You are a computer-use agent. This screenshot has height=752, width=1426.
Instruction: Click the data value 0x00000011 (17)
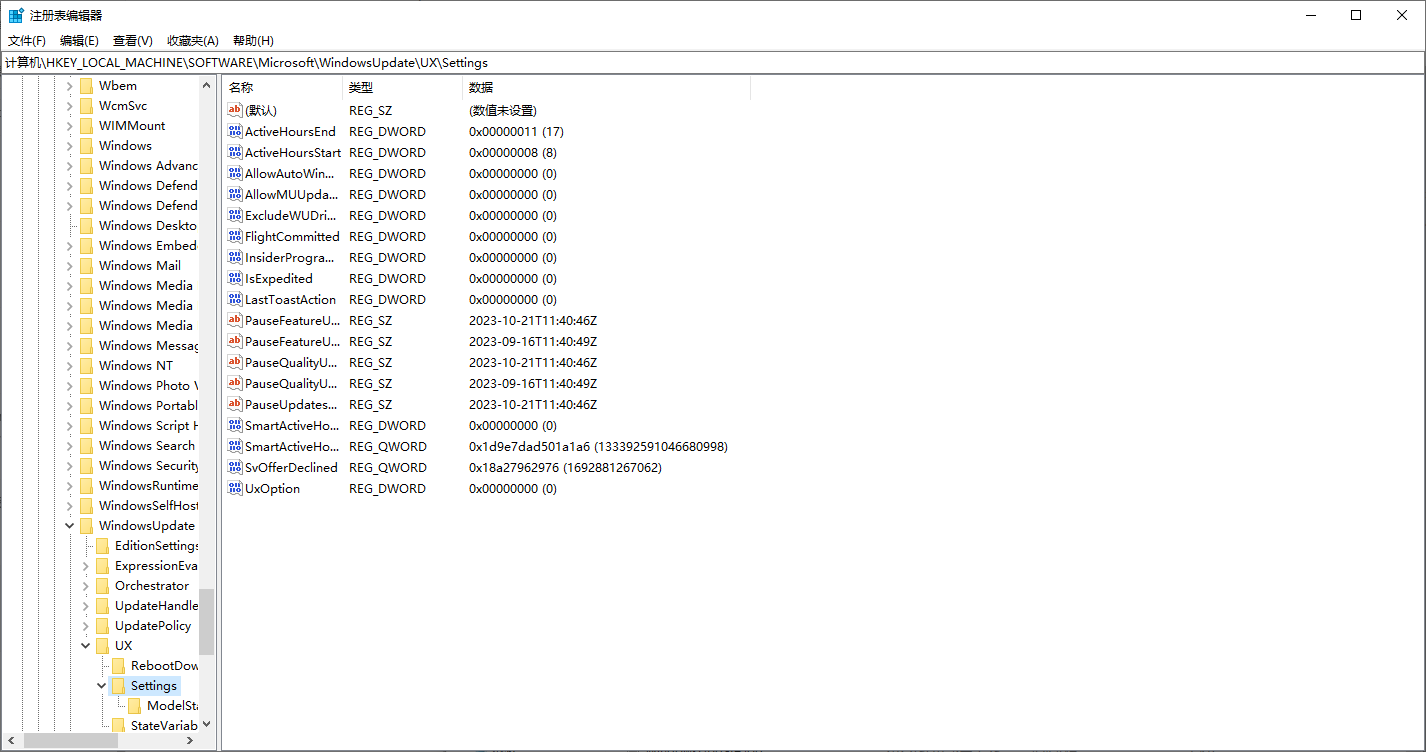pos(516,131)
